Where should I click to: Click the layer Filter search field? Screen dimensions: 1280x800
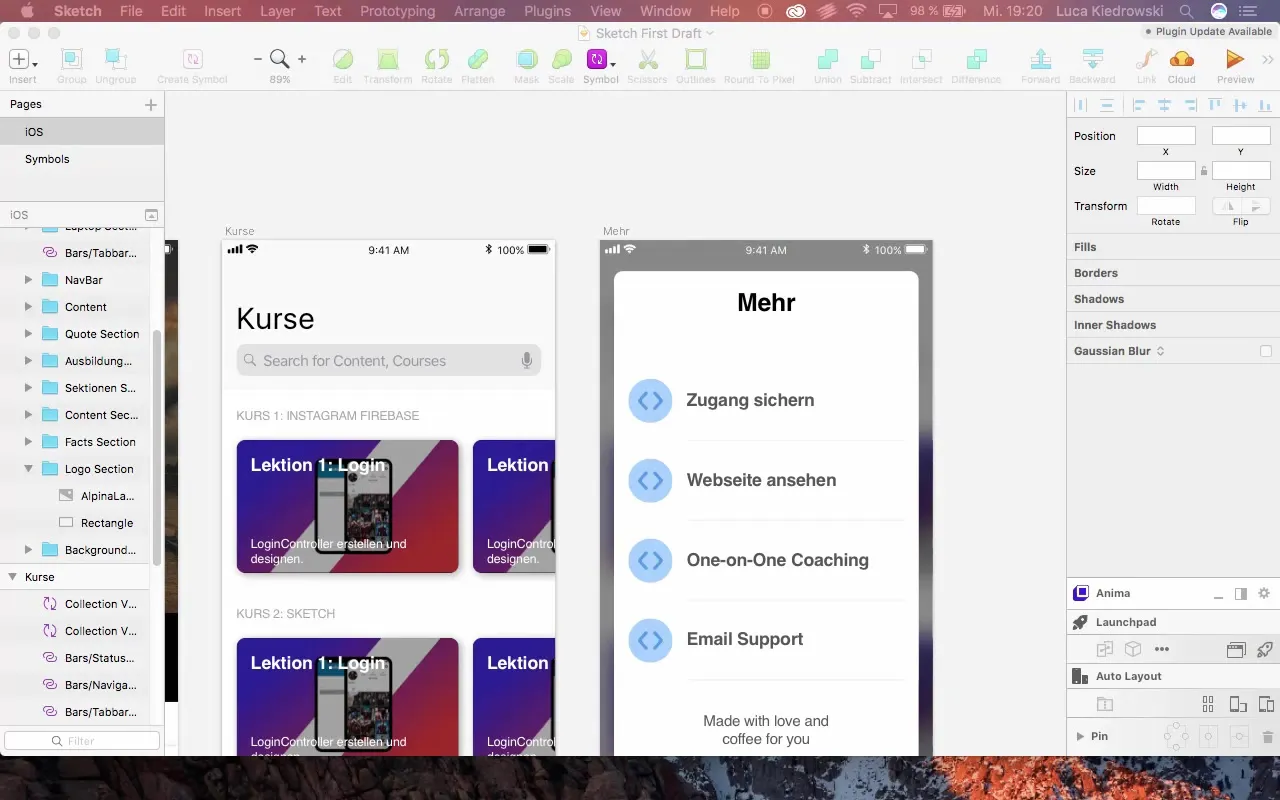[x=82, y=741]
